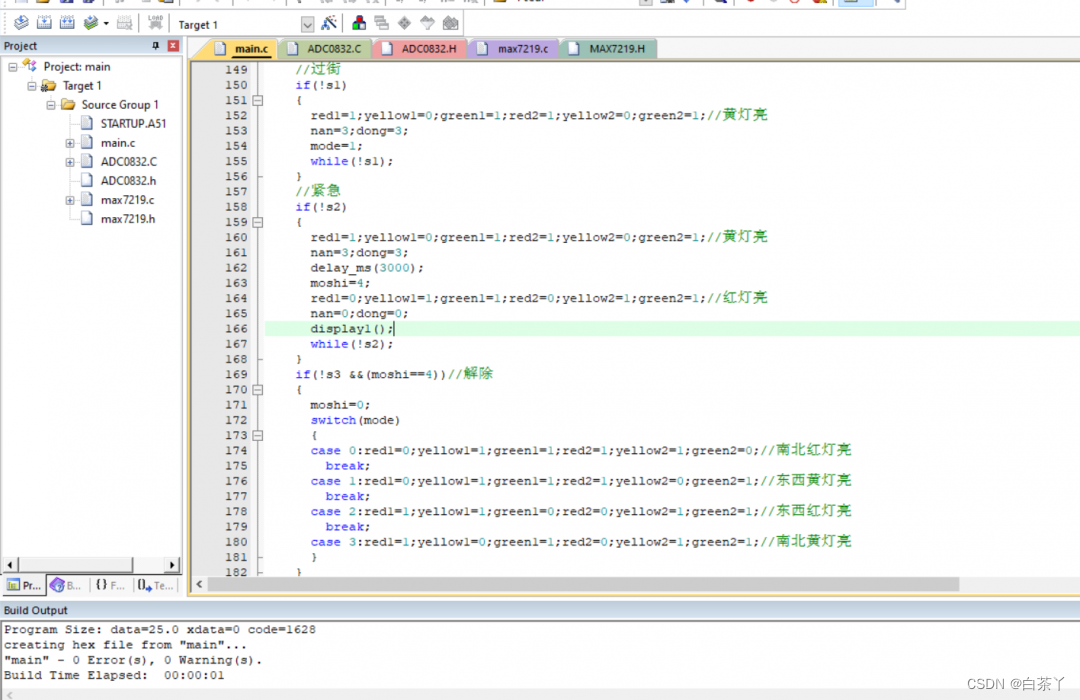Click the Batch Build icon
1080x700 pixels.
[x=90, y=23]
